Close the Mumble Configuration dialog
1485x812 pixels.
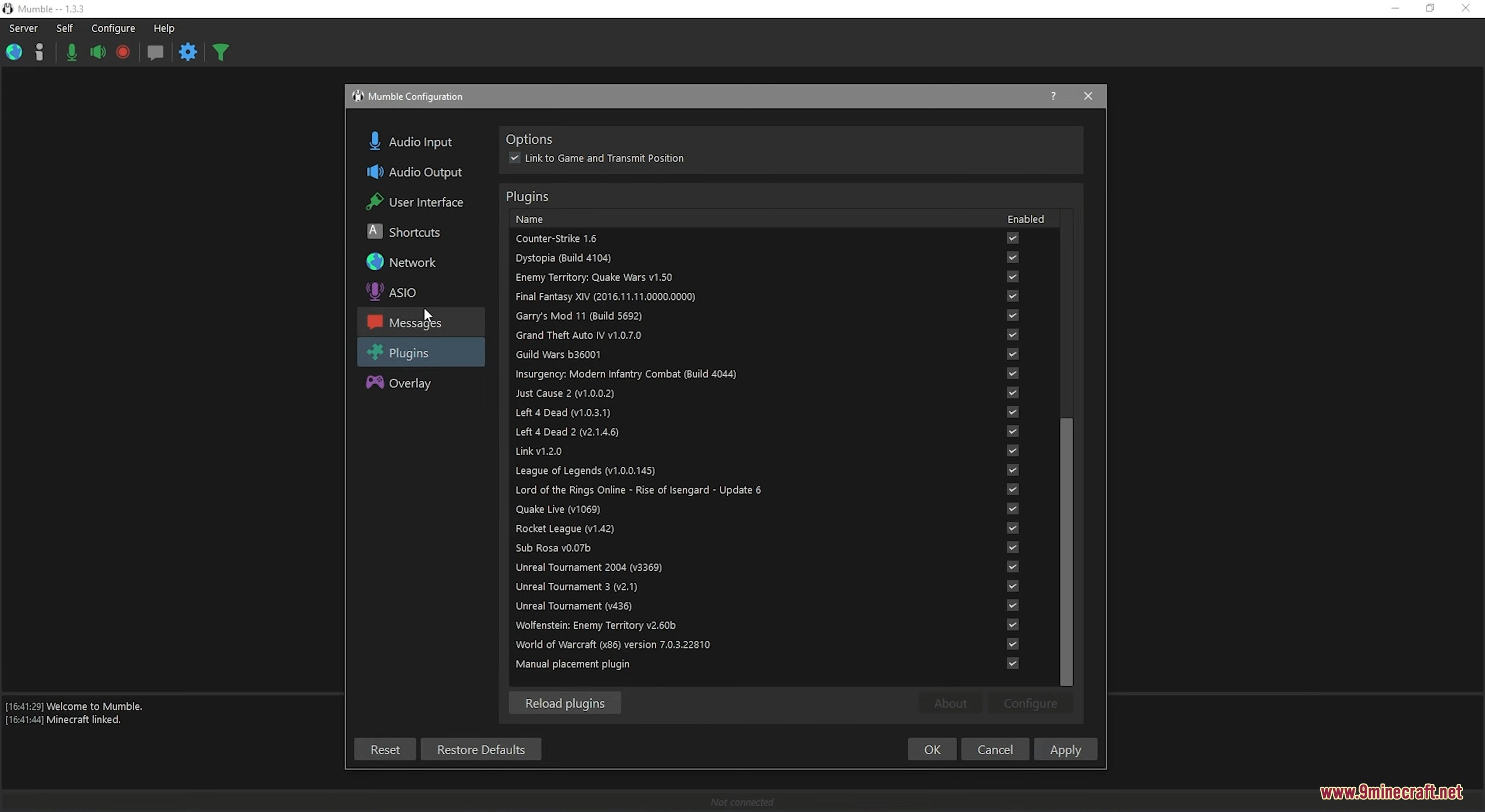[x=1088, y=96]
